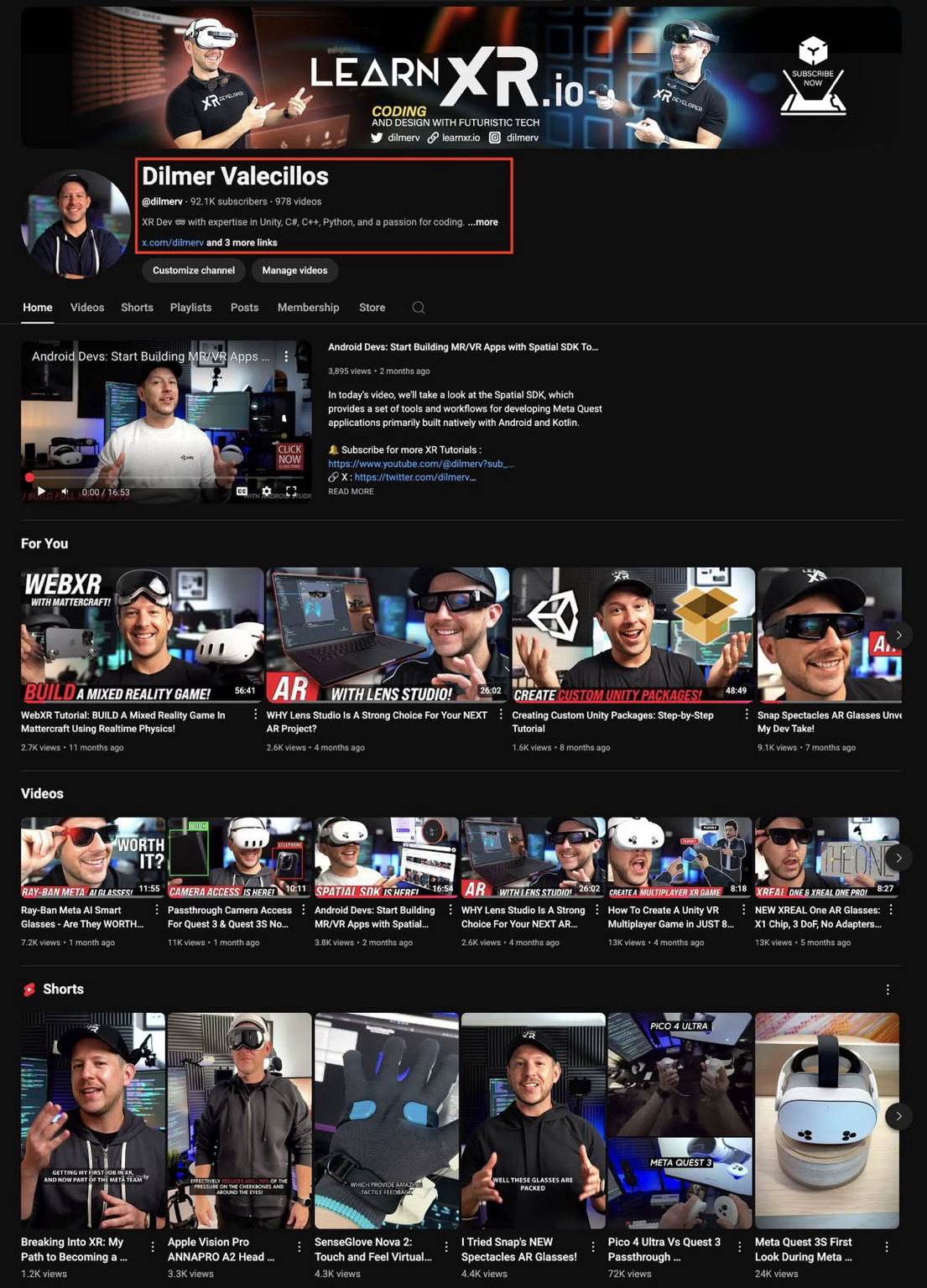This screenshot has height=1288, width=927.
Task: Open options for Unity VR Multiplayer Game video
Action: pyautogui.click(x=743, y=910)
